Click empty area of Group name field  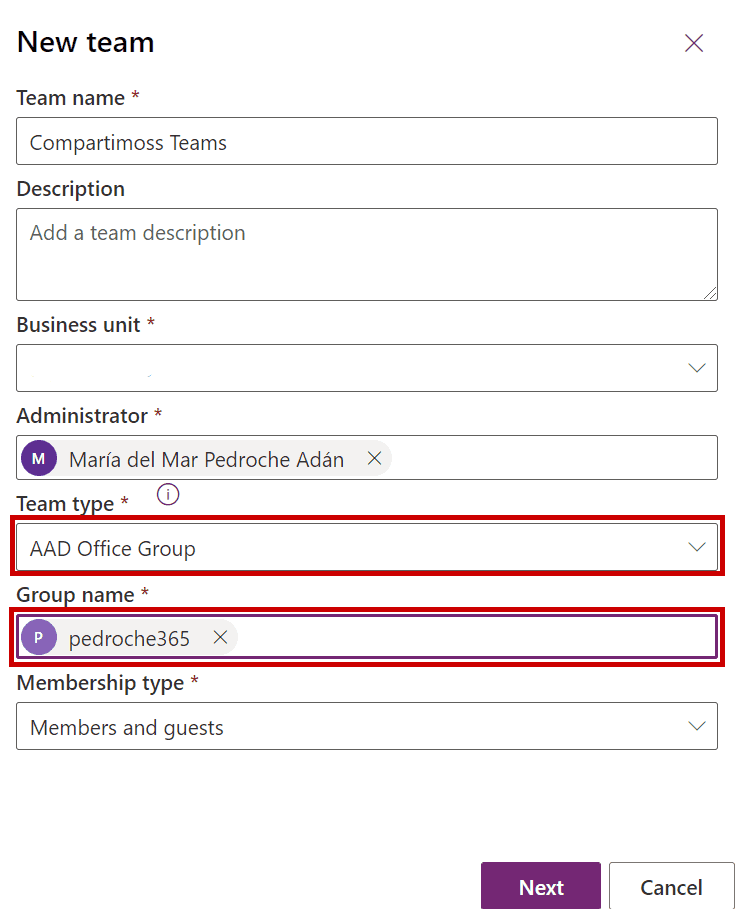[x=475, y=637]
